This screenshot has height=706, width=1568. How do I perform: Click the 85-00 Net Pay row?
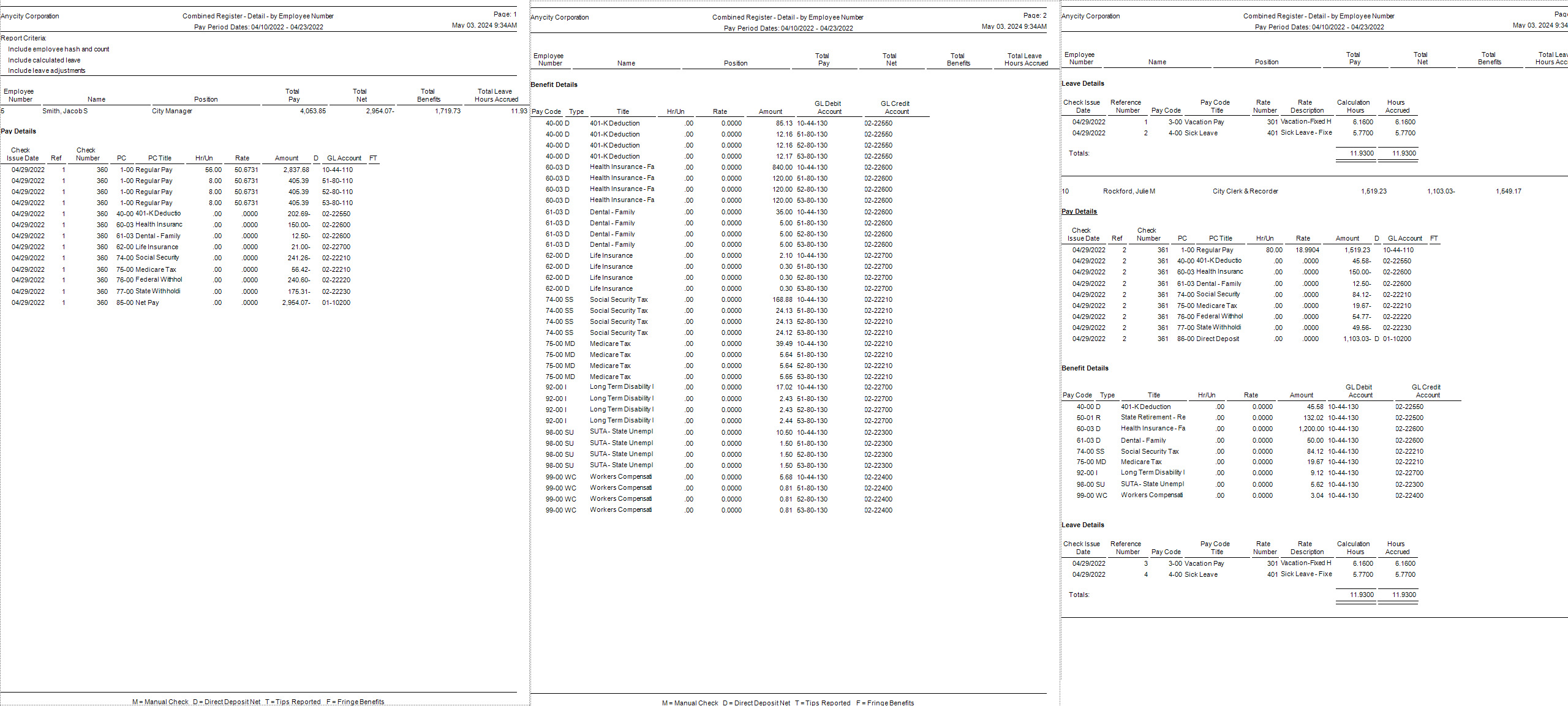[138, 302]
